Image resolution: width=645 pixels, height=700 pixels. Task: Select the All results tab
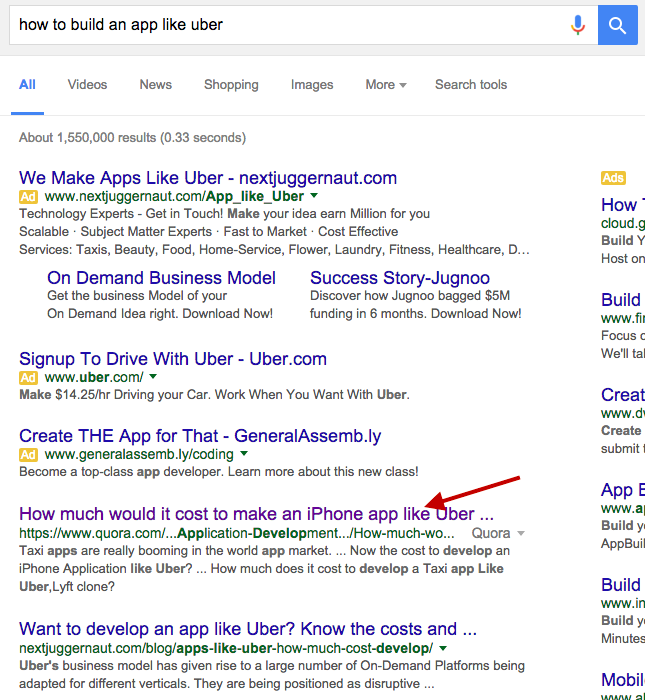click(27, 84)
